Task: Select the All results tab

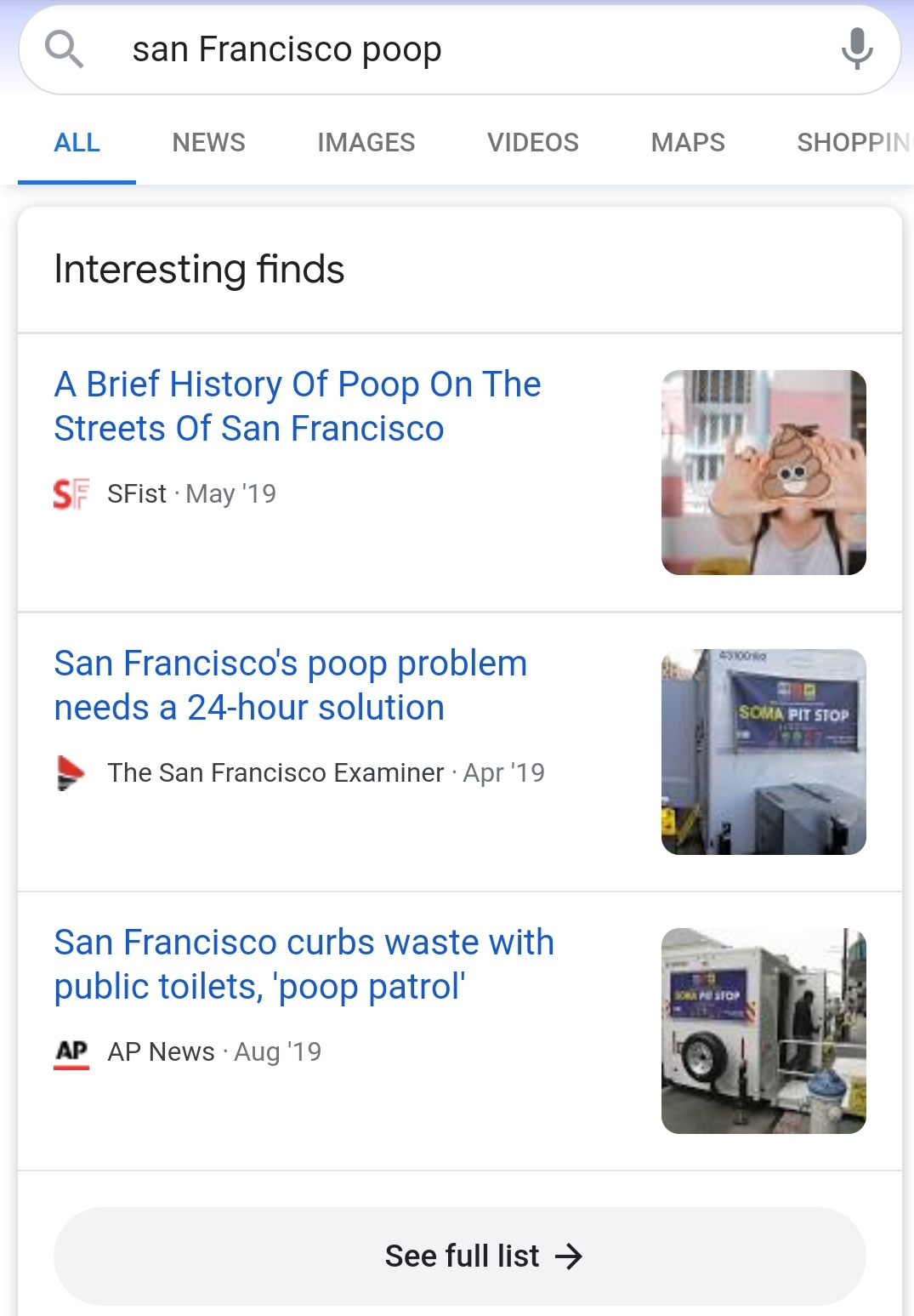Action: point(77,142)
